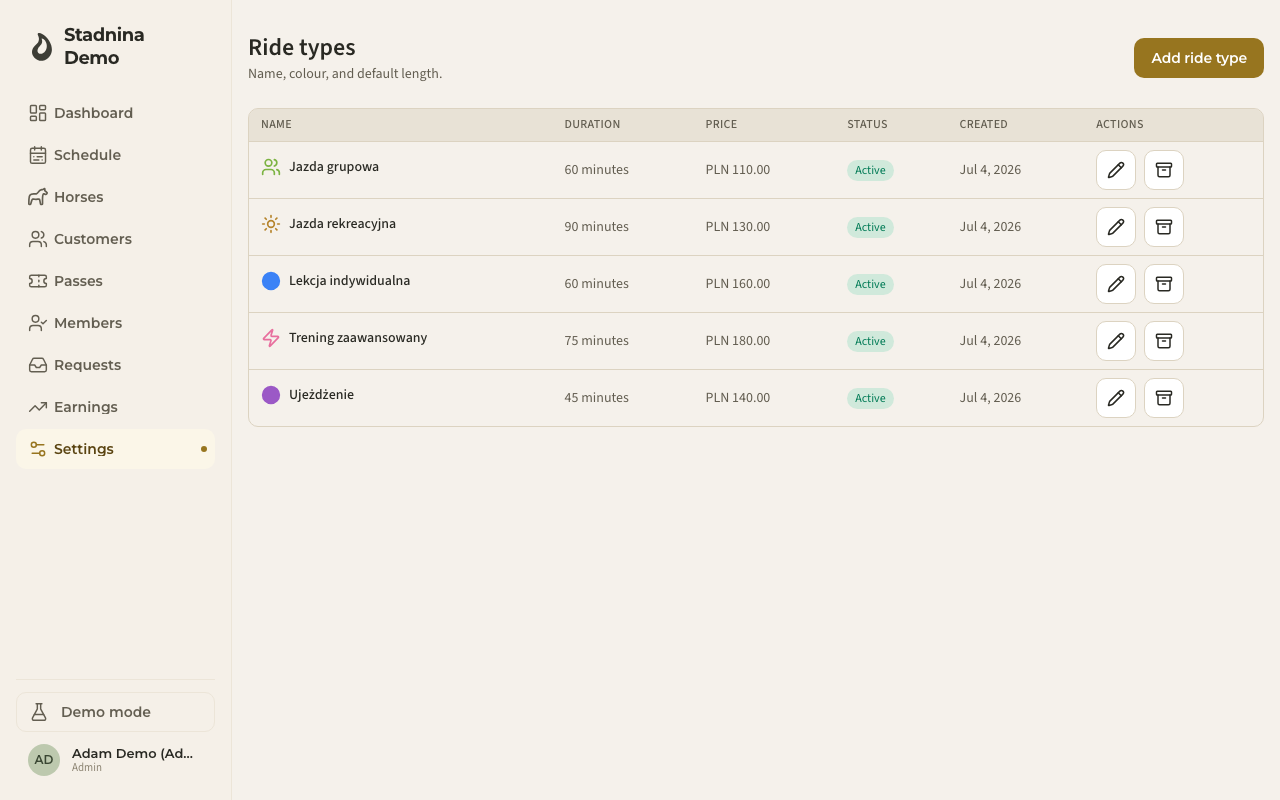Screen dimensions: 1280x800
Task: Click the Active badge for Lekcja indywidualna
Action: coord(870,284)
